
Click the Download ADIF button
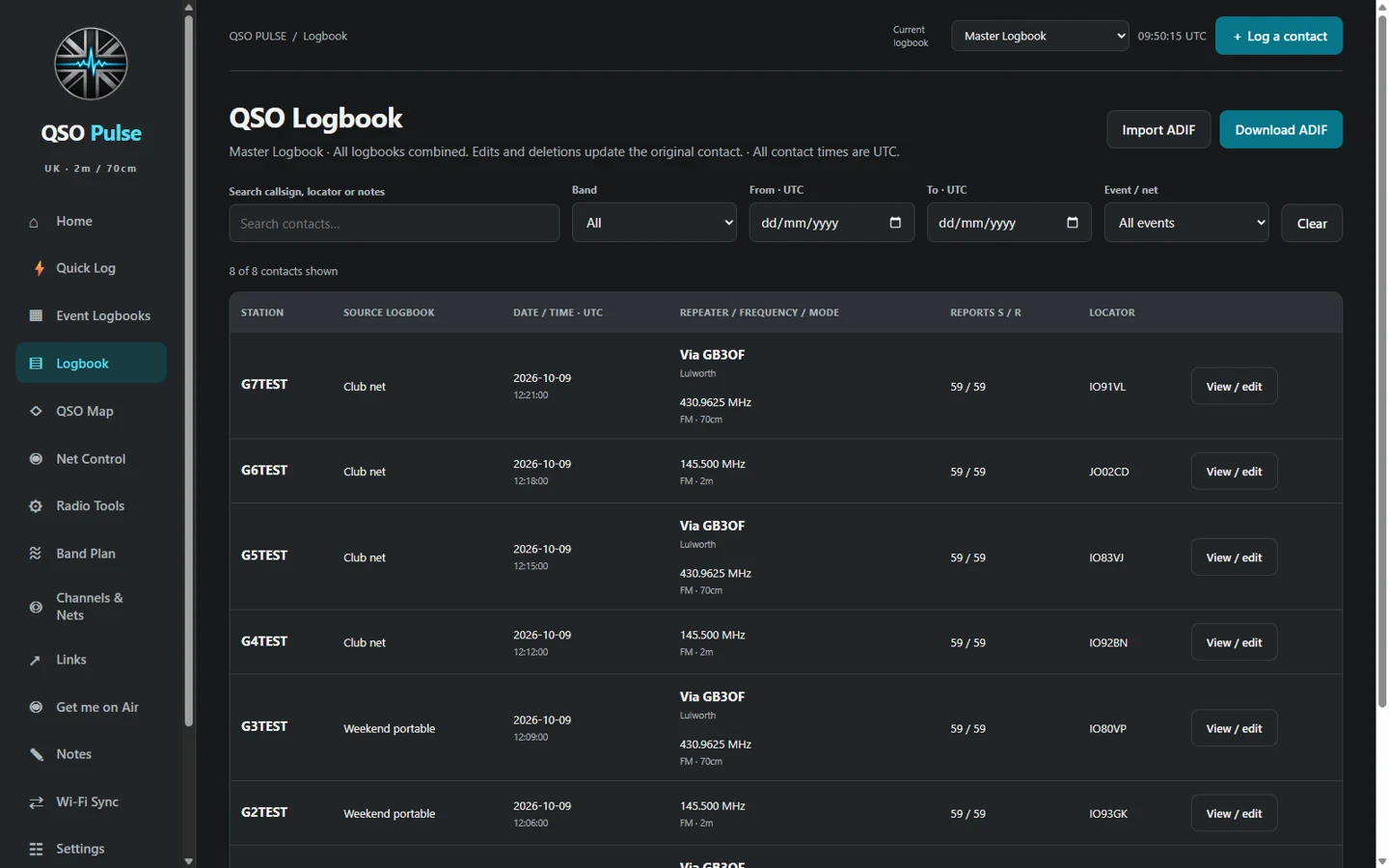coord(1281,129)
